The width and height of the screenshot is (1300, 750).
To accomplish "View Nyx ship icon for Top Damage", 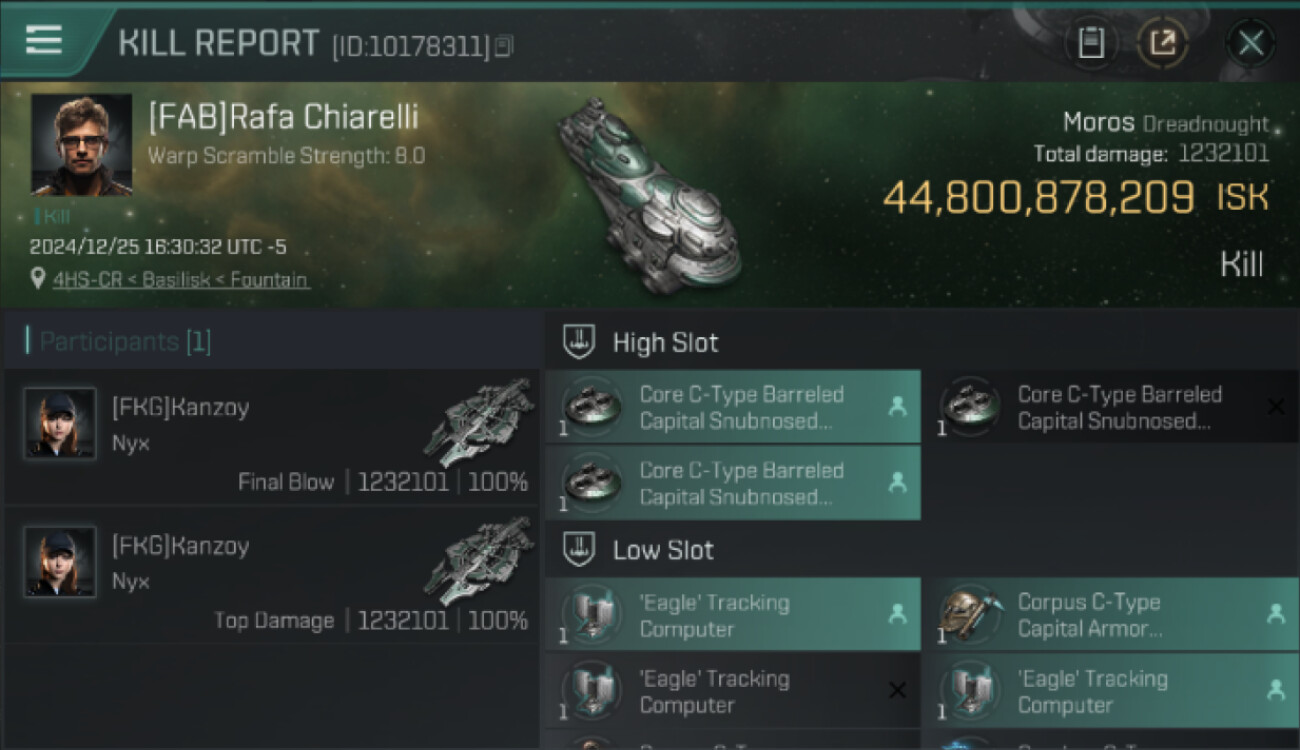I will pyautogui.click(x=480, y=560).
